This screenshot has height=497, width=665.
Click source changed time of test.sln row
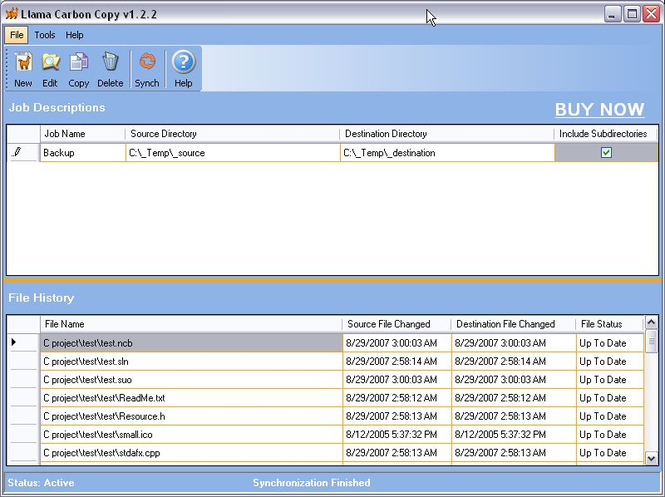397,361
